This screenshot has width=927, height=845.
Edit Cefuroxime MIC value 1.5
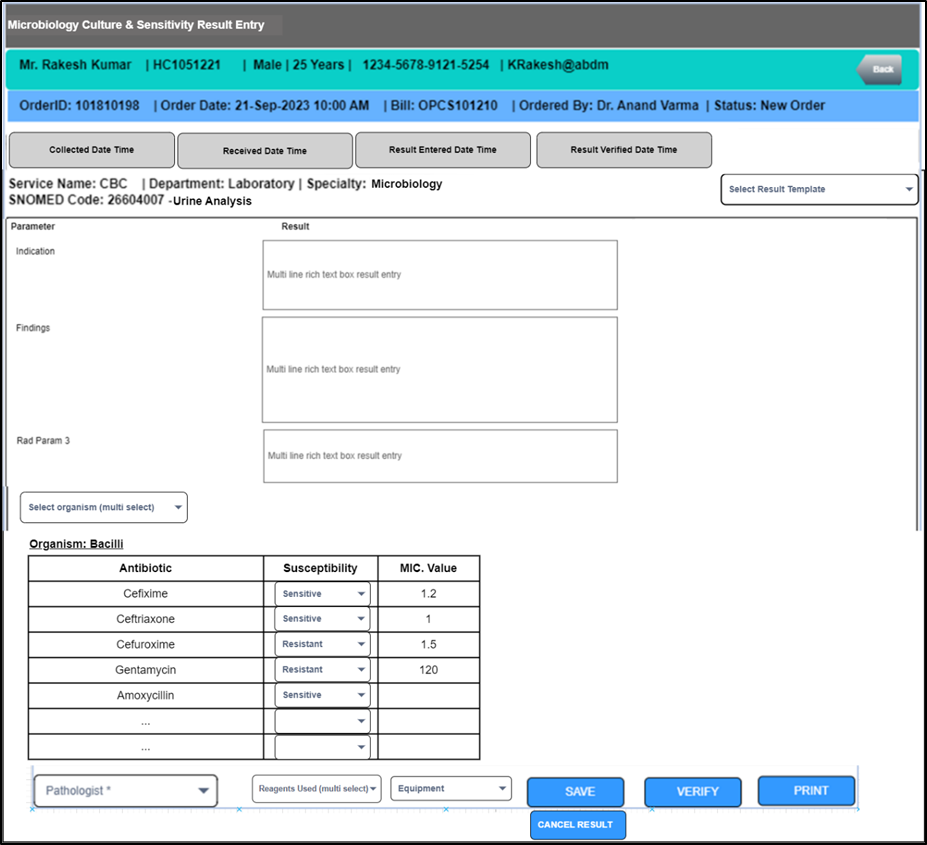click(x=429, y=645)
